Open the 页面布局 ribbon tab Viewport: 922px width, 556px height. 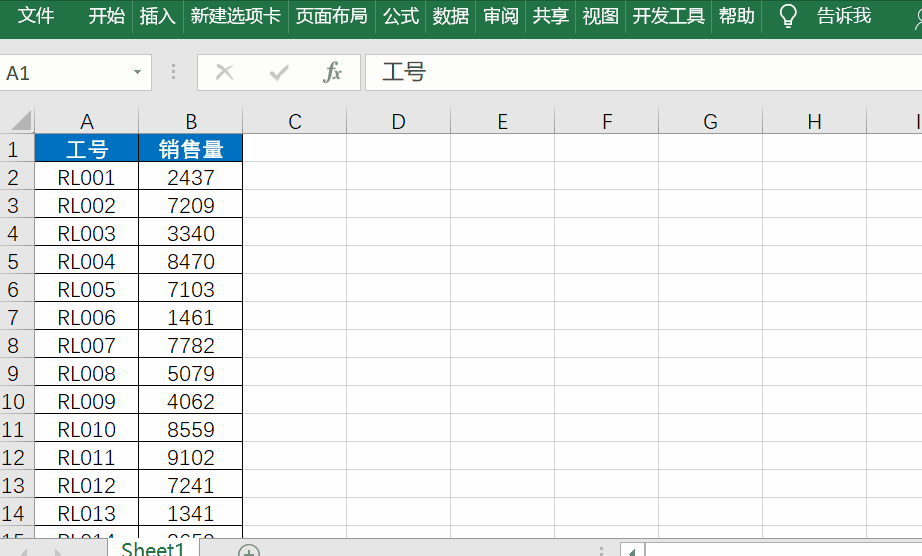[331, 15]
